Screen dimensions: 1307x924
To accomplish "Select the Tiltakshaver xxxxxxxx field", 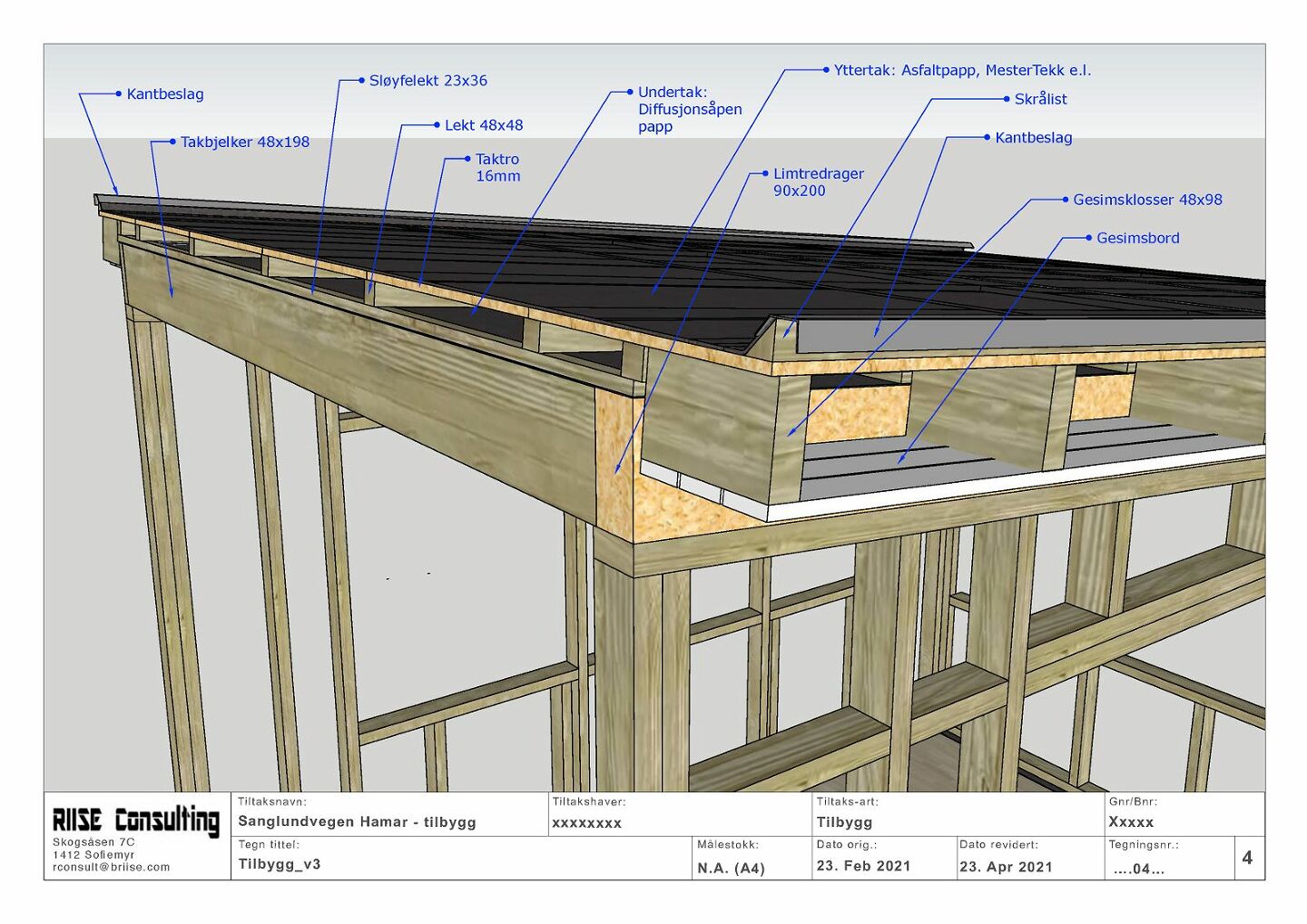I will pos(586,823).
